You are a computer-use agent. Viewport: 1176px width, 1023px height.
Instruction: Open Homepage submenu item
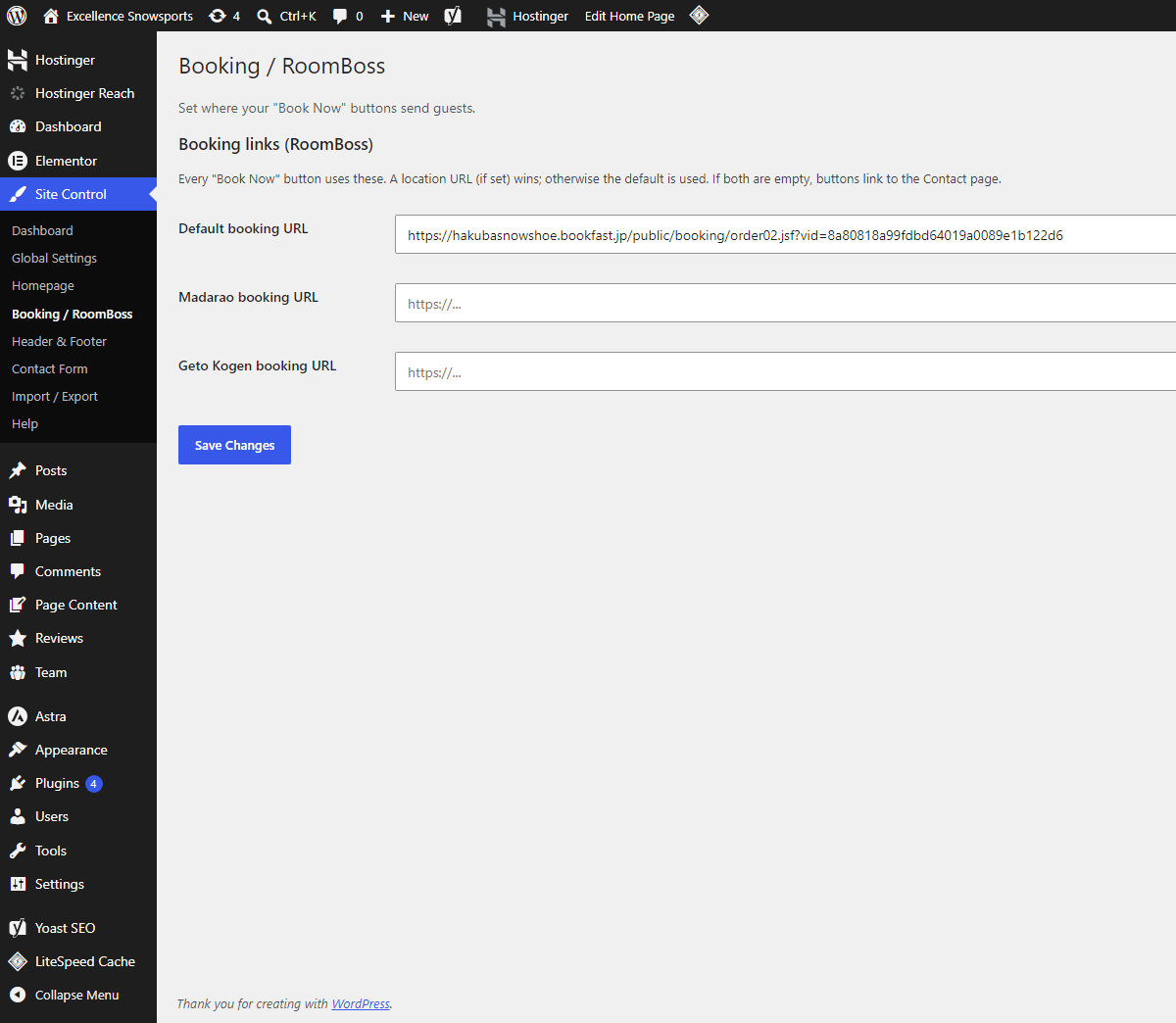tap(43, 286)
